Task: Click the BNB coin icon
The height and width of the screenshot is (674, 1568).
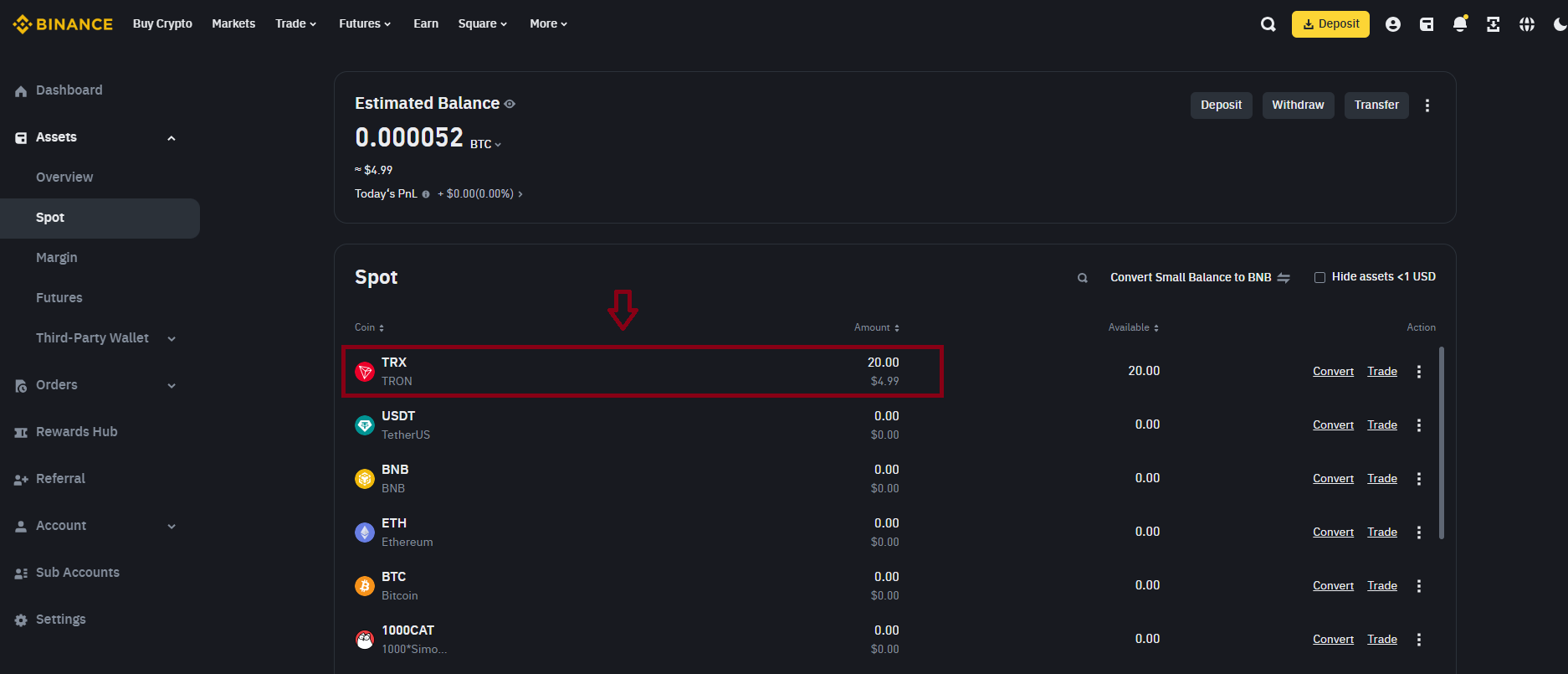Action: pos(365,479)
